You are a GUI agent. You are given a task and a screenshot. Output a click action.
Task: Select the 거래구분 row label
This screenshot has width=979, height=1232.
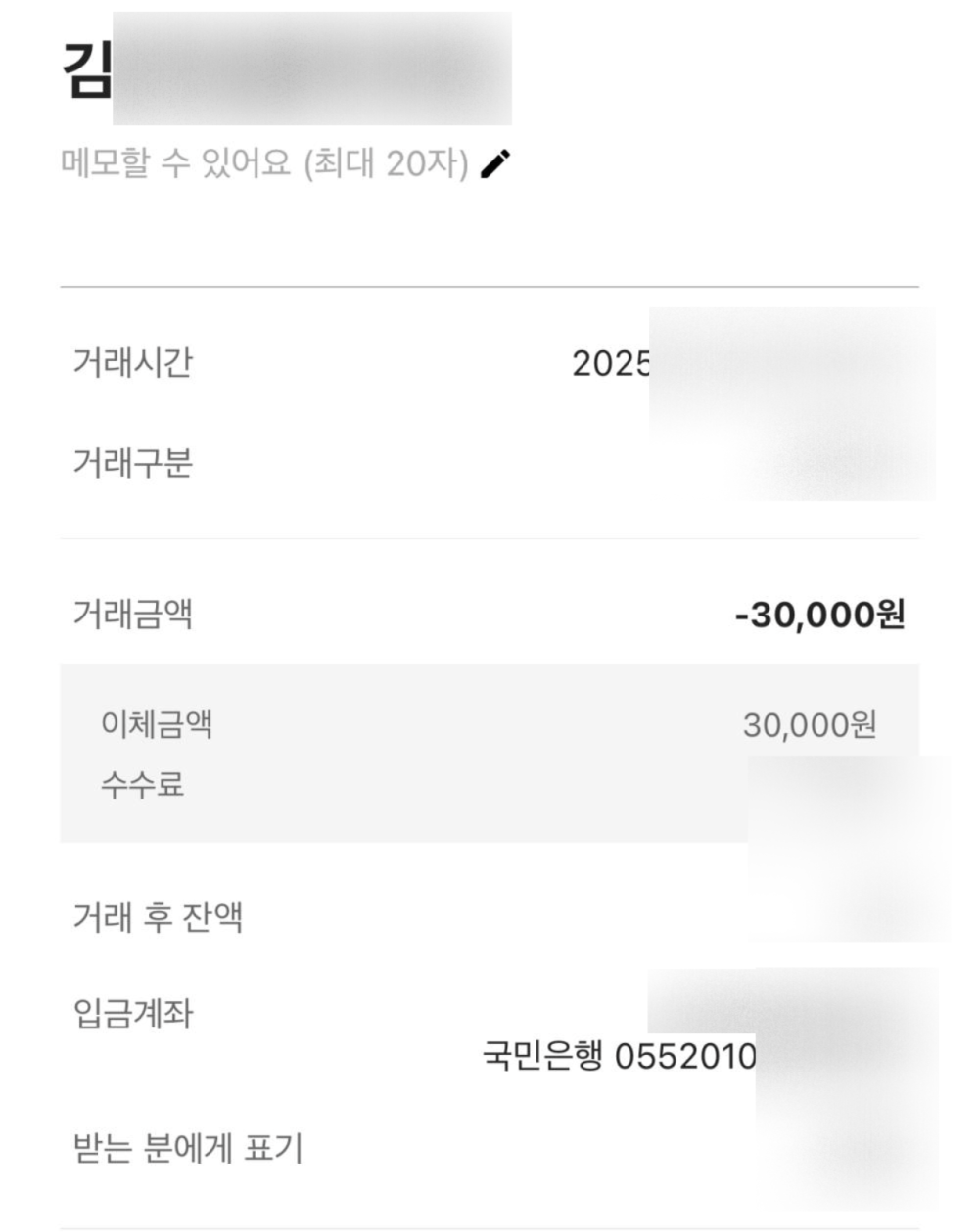(x=132, y=462)
